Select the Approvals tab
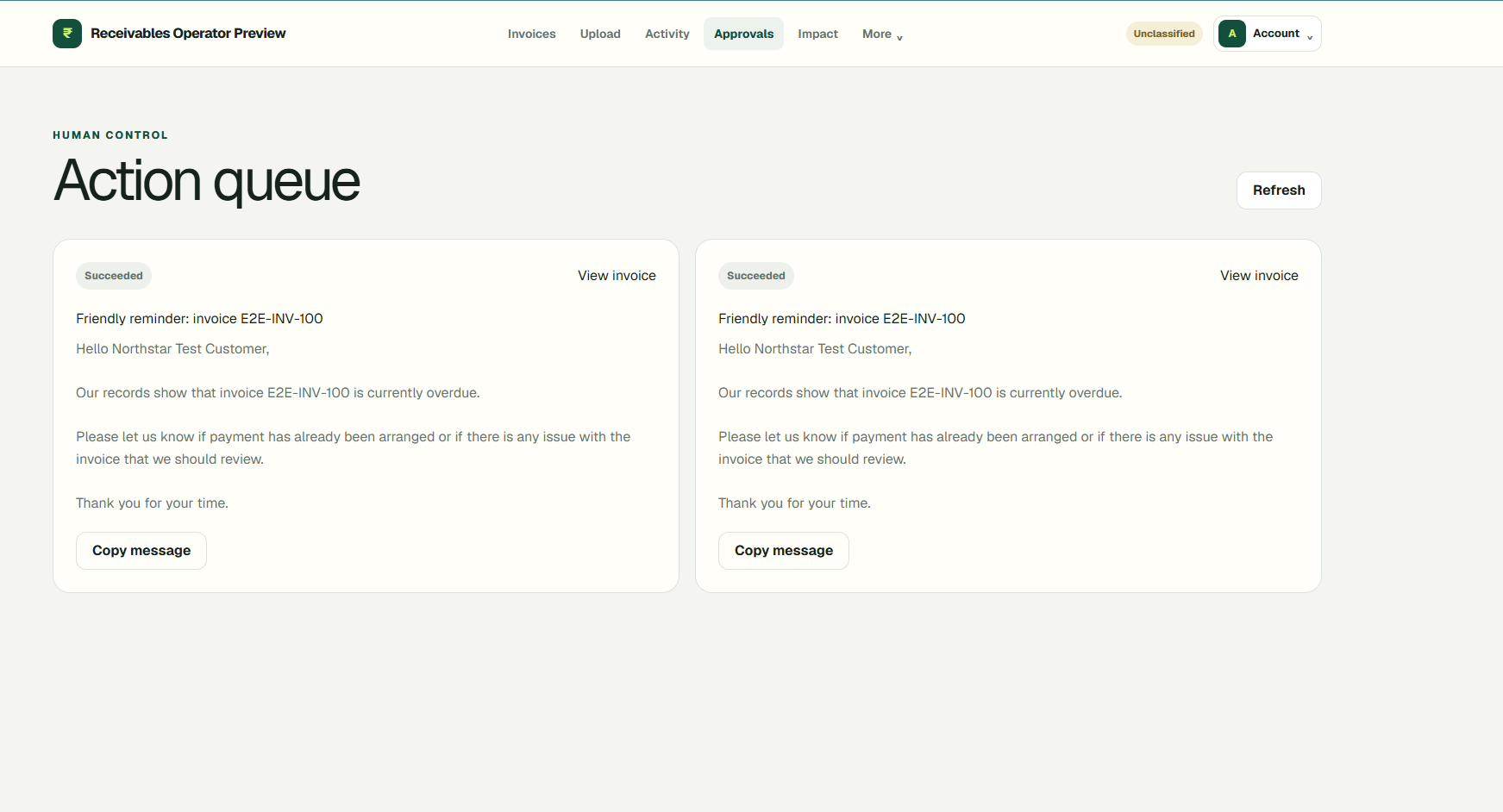1503x812 pixels. tap(744, 34)
